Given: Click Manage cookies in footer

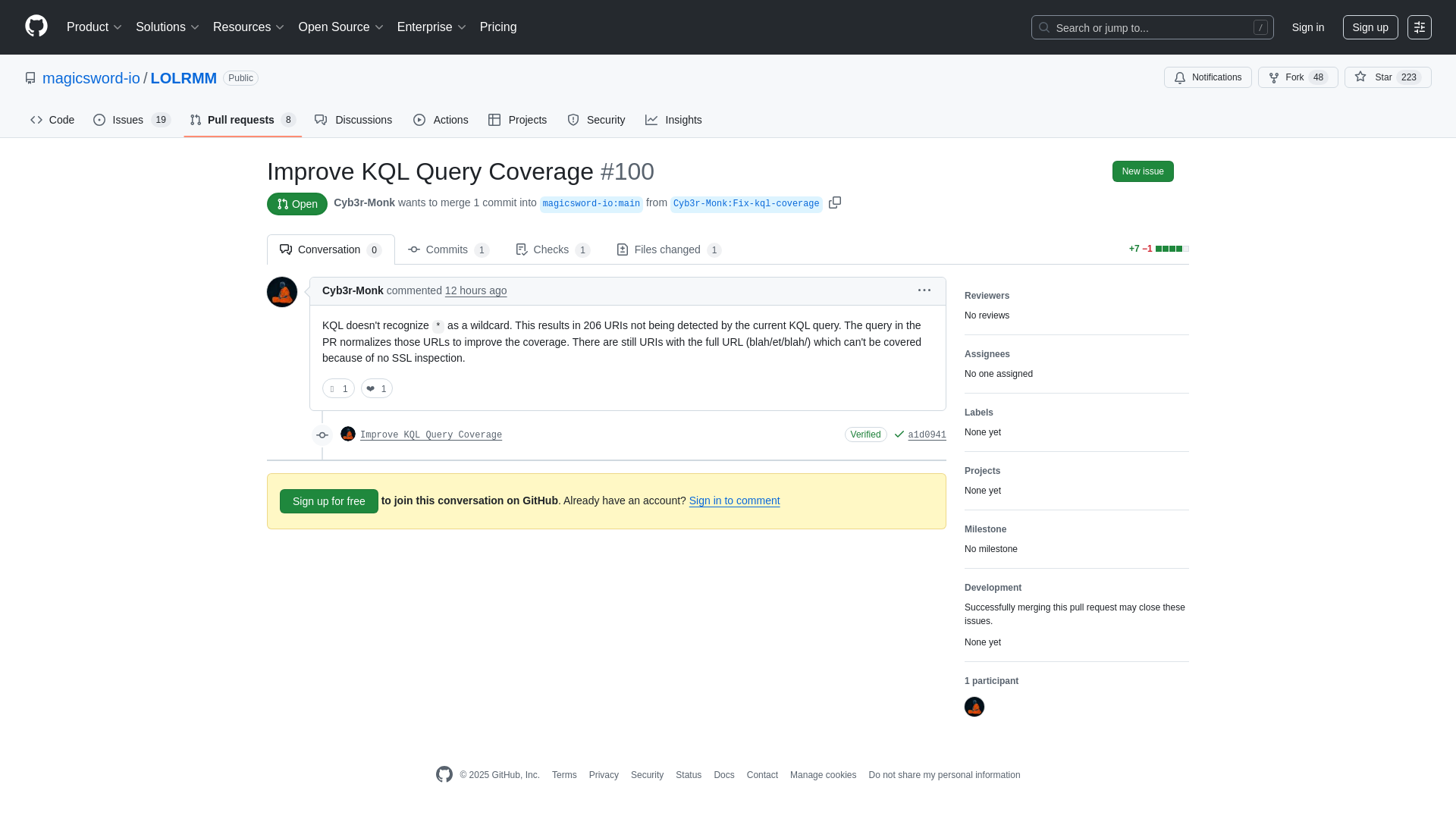Looking at the screenshot, I should click(x=823, y=775).
